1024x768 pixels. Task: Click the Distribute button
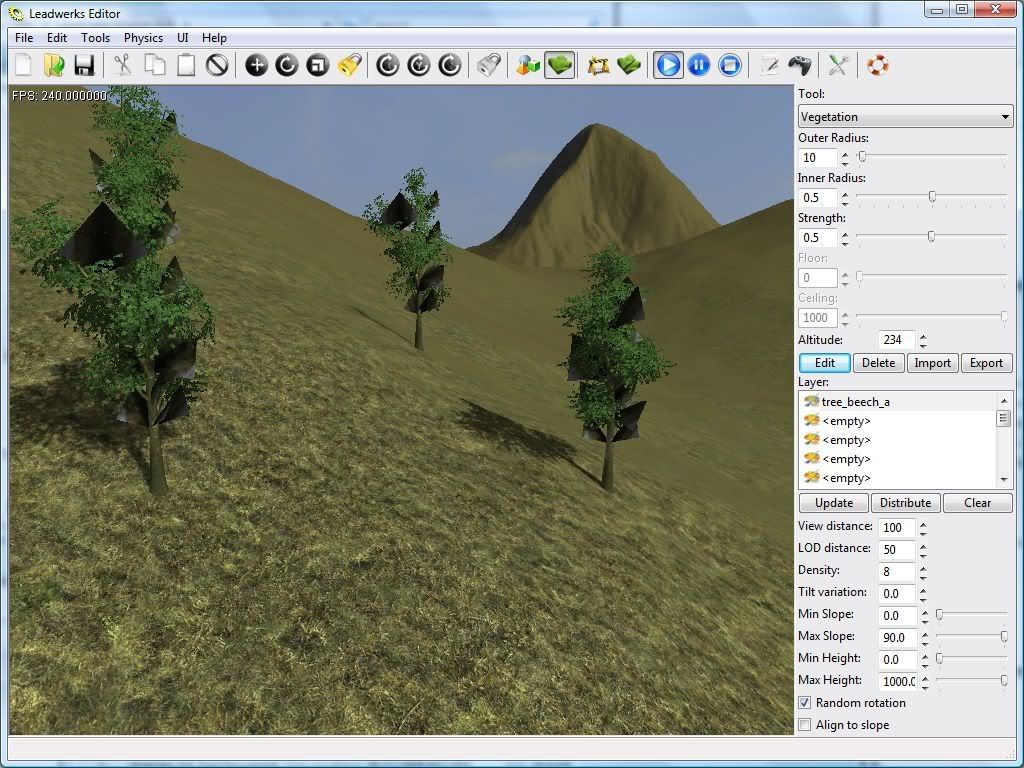(905, 503)
